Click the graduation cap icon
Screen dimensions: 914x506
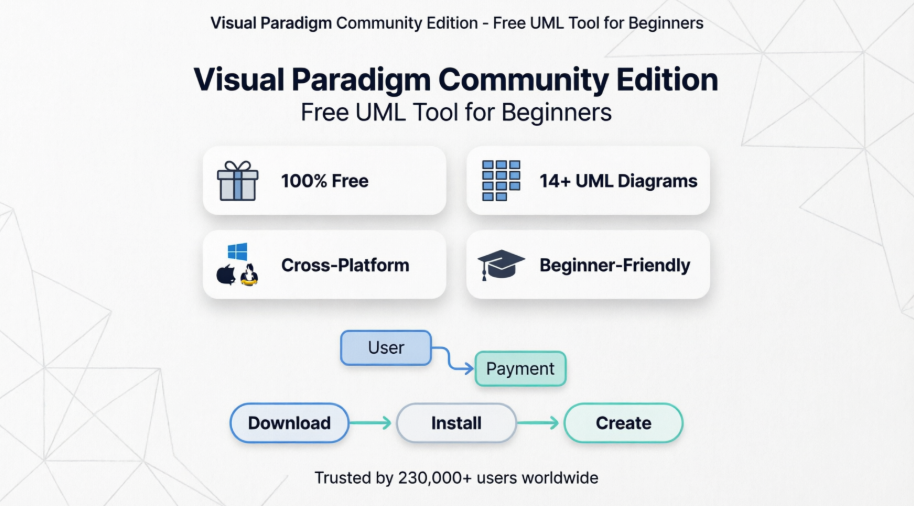tap(501, 265)
